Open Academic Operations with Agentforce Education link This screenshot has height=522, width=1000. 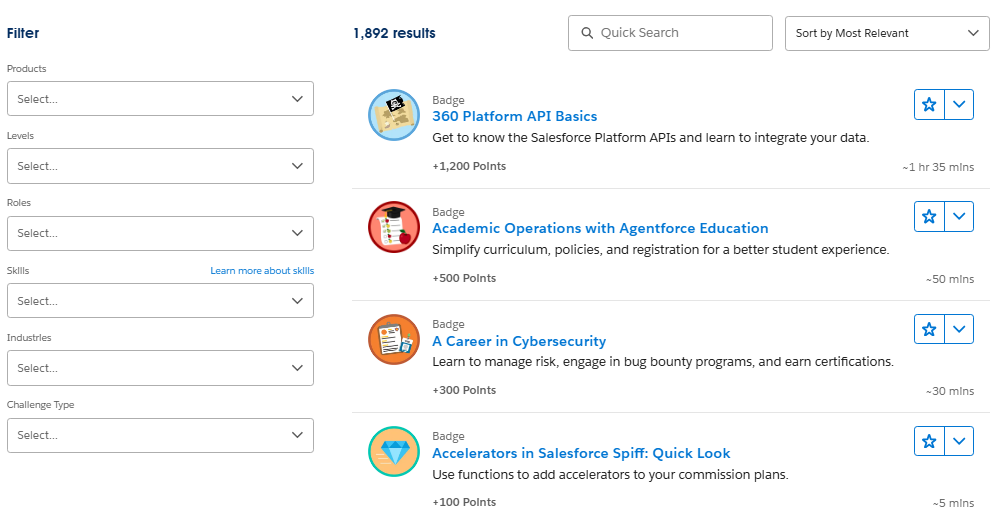pos(600,228)
